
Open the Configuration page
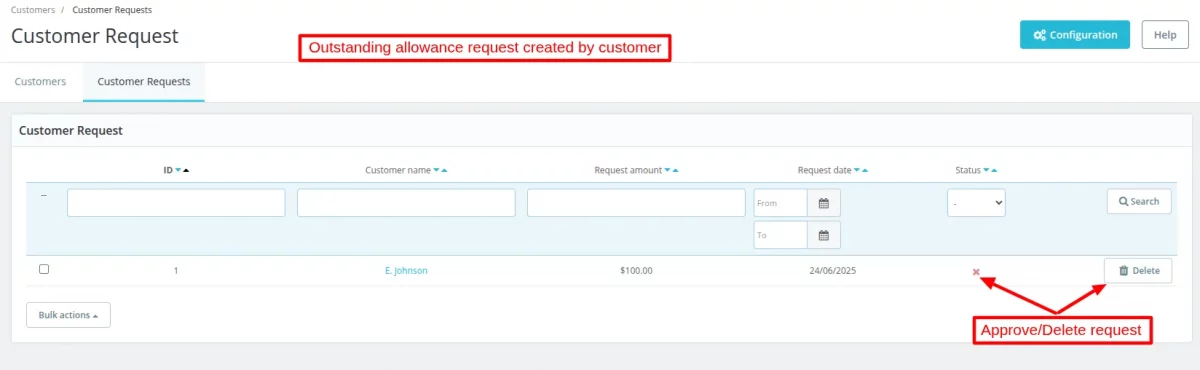pyautogui.click(x=1075, y=34)
